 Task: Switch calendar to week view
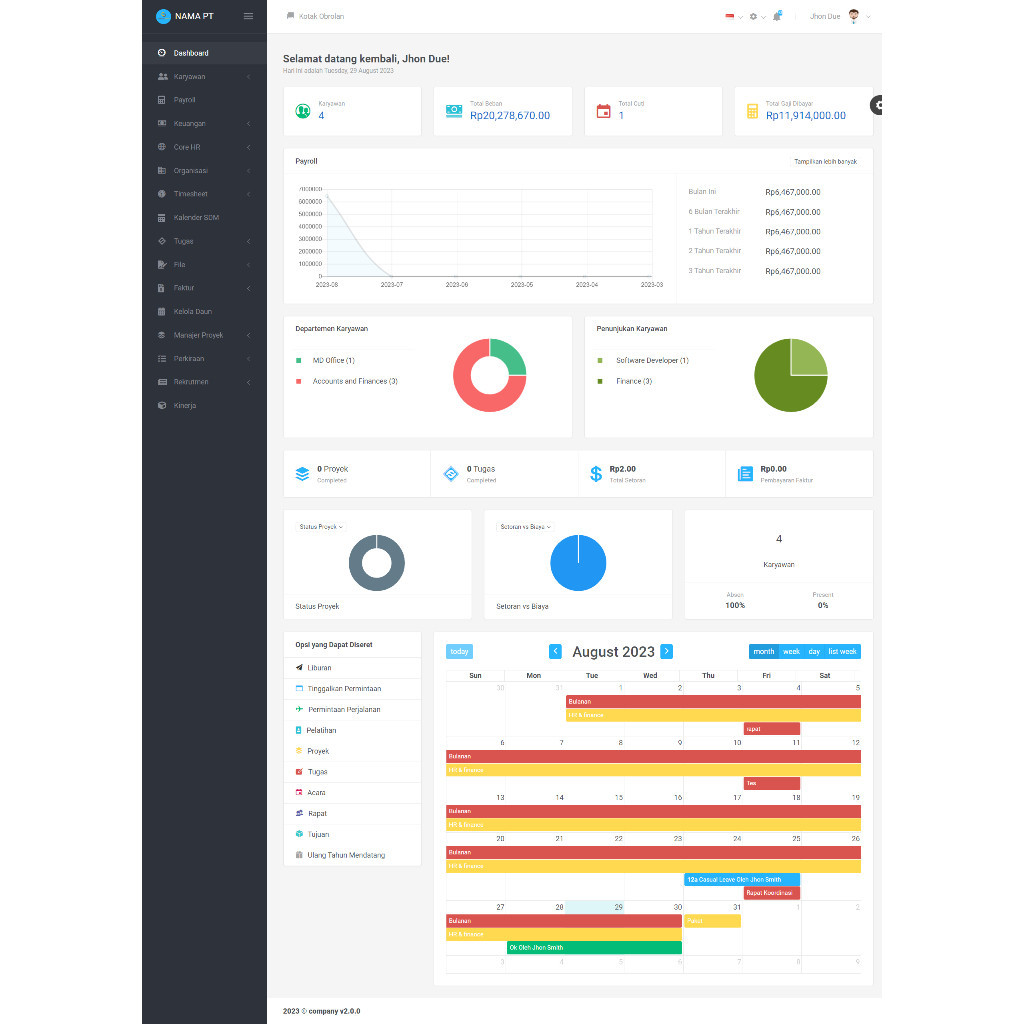(791, 651)
